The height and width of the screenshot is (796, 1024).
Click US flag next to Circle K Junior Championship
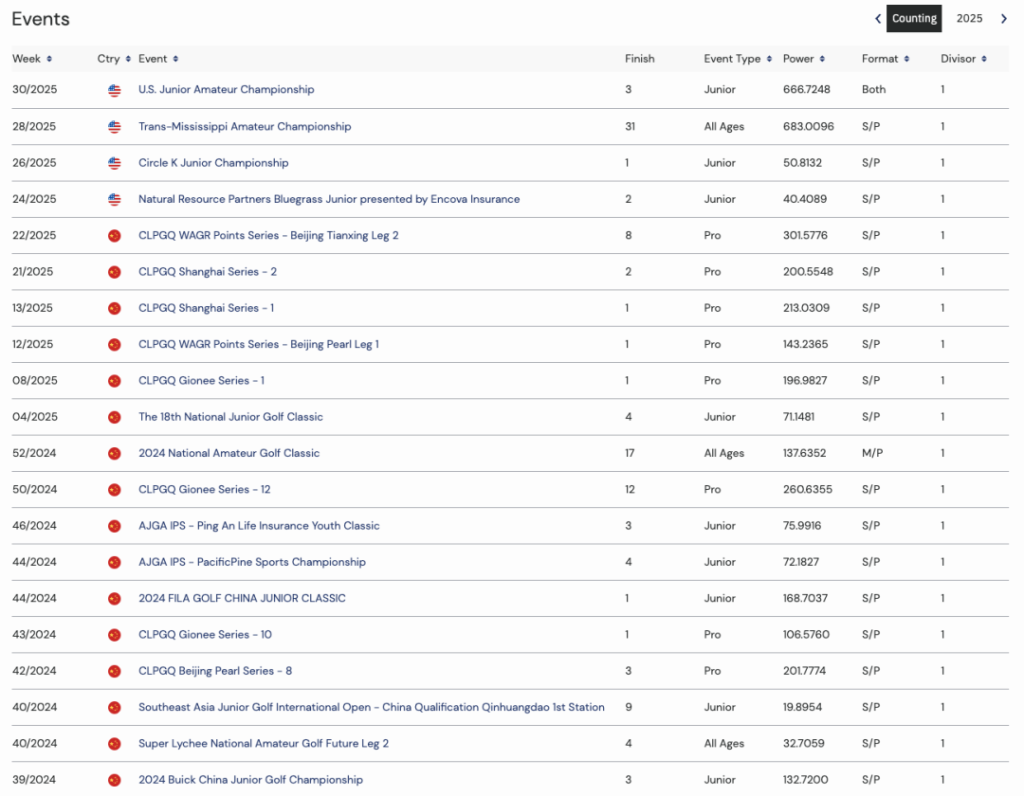pos(114,163)
